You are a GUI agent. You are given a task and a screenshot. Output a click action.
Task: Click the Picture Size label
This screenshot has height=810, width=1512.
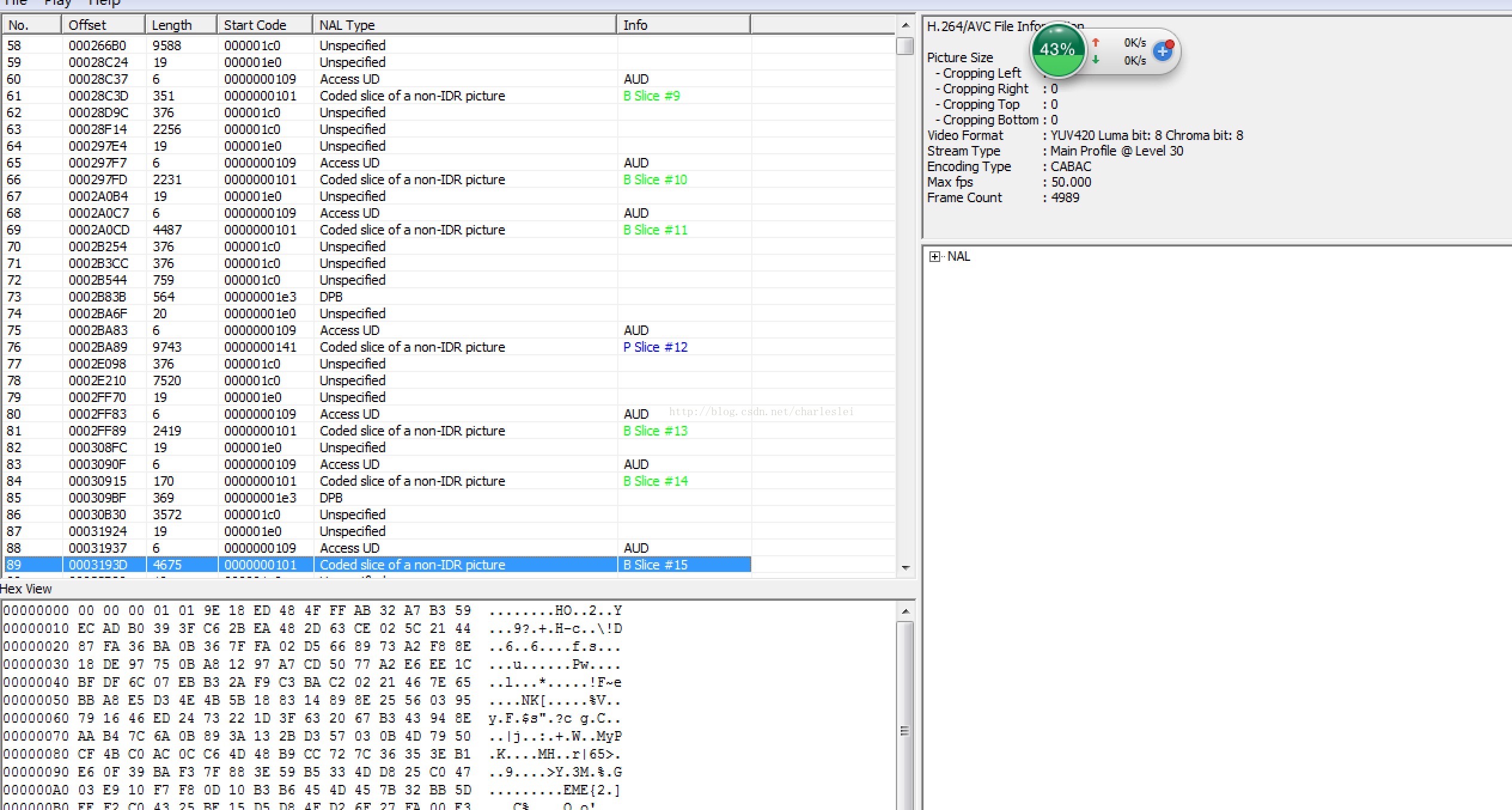[x=960, y=57]
